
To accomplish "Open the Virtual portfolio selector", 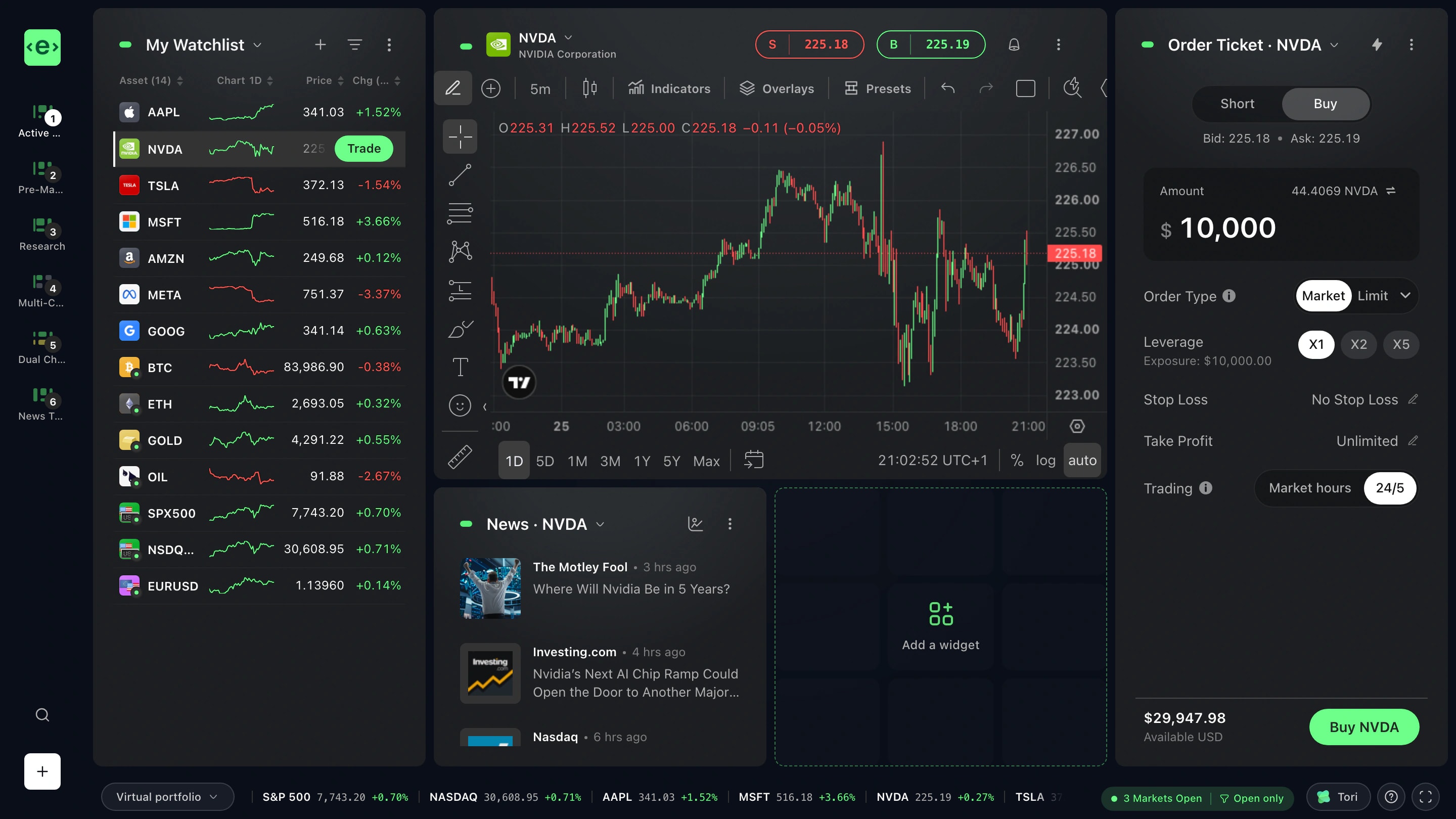I will coord(167,797).
